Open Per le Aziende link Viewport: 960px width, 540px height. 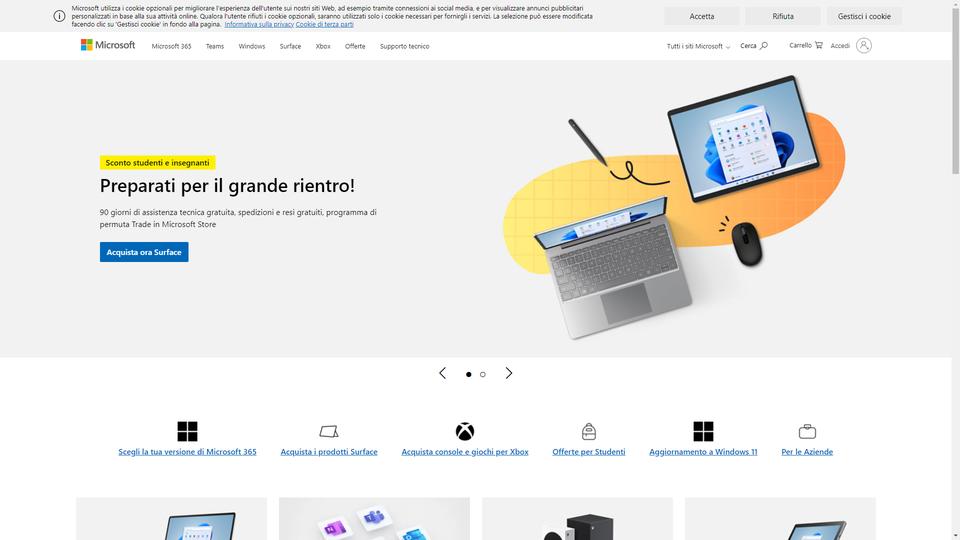pos(807,452)
